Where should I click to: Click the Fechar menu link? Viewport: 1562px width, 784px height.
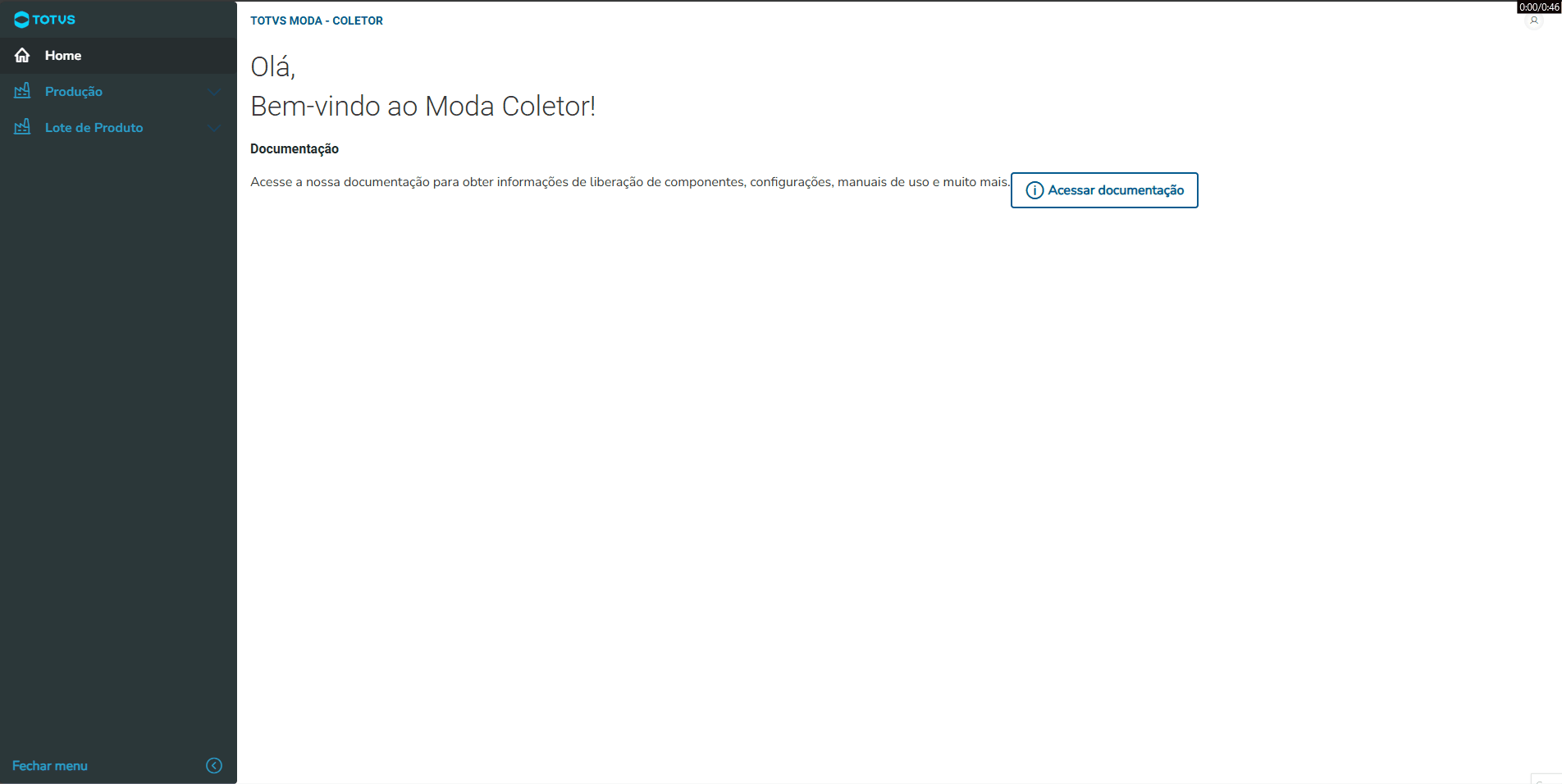click(x=50, y=766)
